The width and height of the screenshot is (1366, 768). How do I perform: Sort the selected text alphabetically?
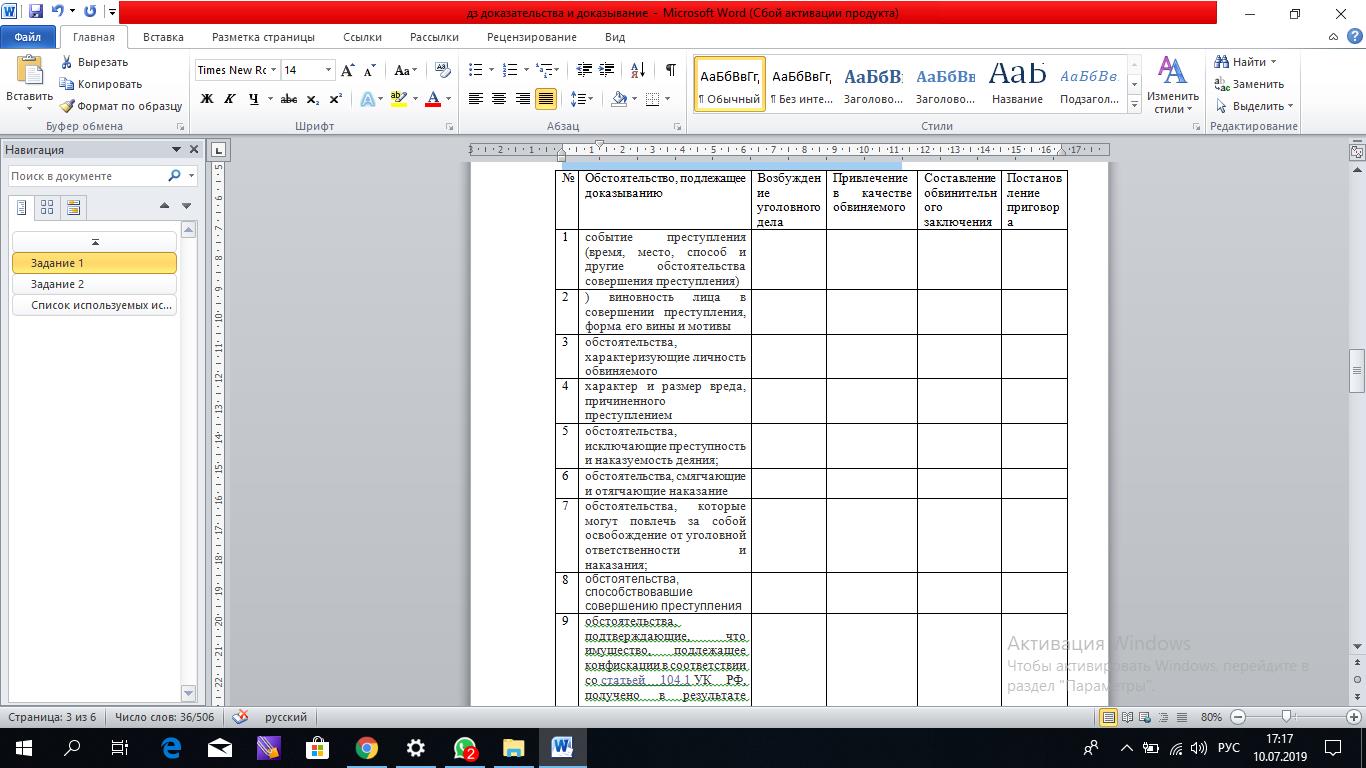(639, 70)
